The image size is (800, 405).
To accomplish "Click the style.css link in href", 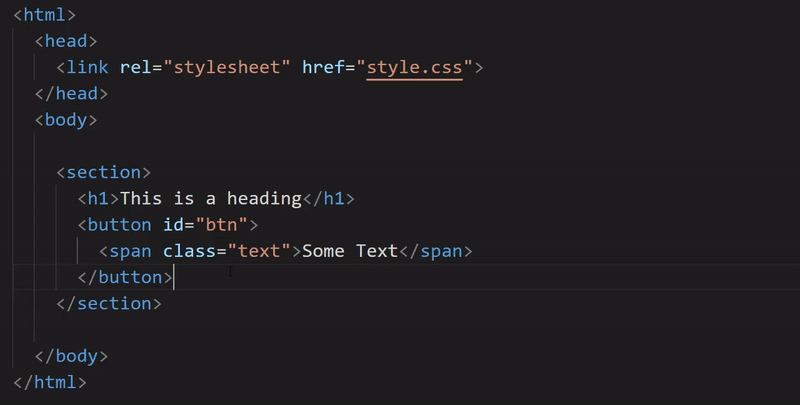I will pos(414,67).
